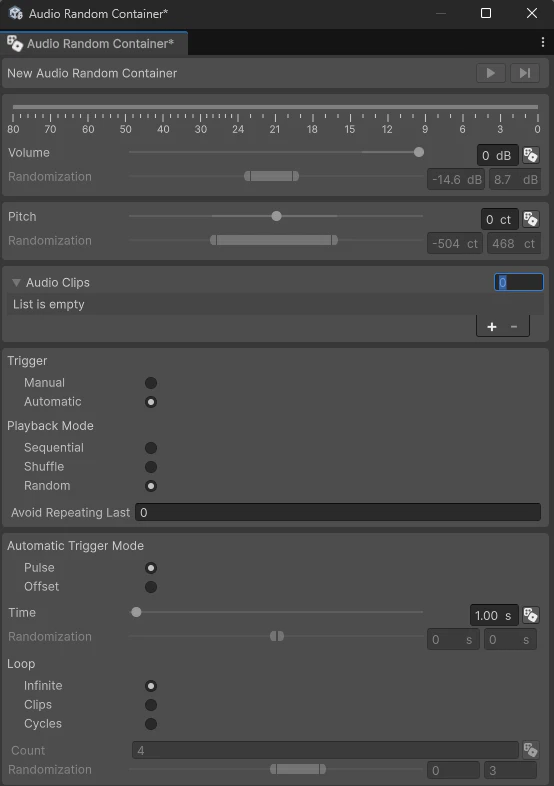This screenshot has width=554, height=786.
Task: Choose Random playback mode
Action: click(151, 486)
